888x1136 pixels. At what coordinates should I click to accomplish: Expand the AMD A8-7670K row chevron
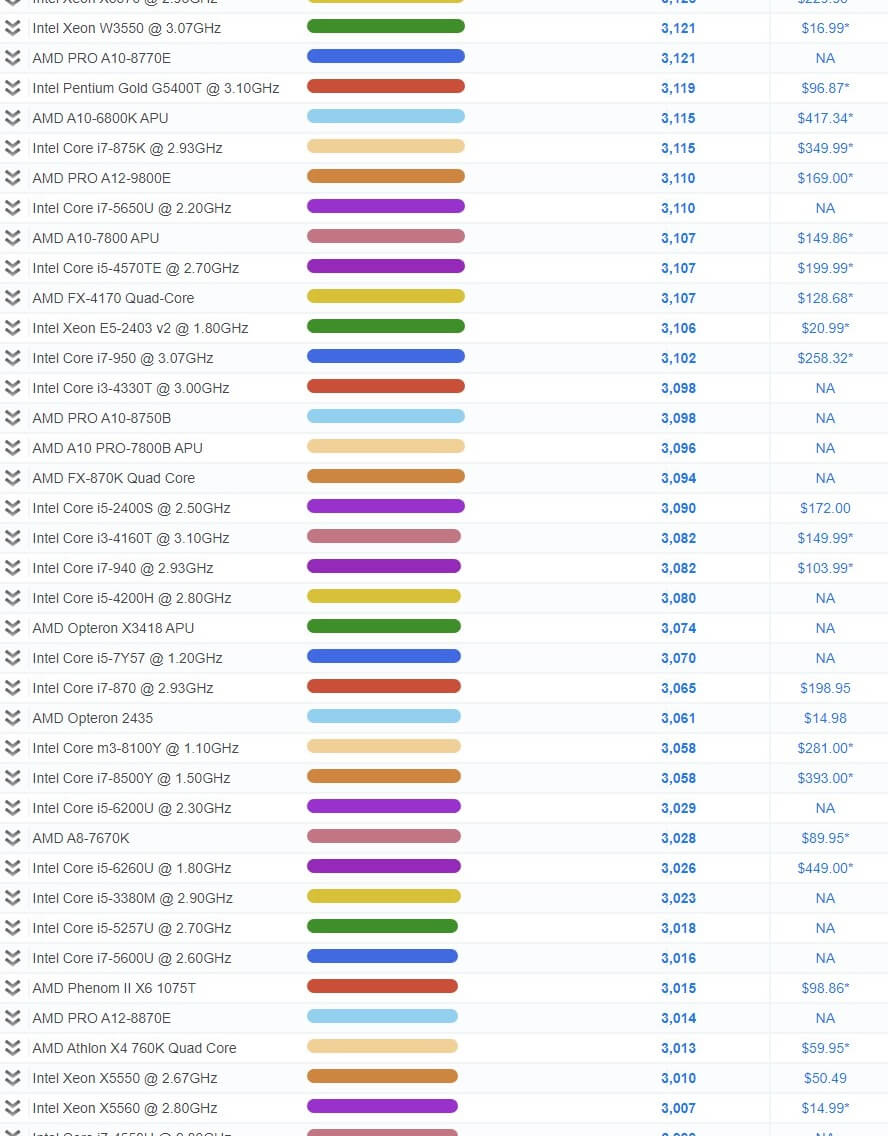[12, 838]
